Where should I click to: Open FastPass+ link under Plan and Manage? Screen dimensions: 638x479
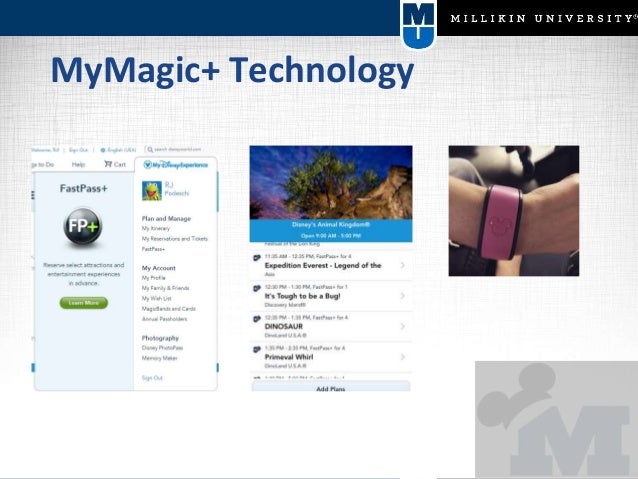pyautogui.click(x=153, y=249)
